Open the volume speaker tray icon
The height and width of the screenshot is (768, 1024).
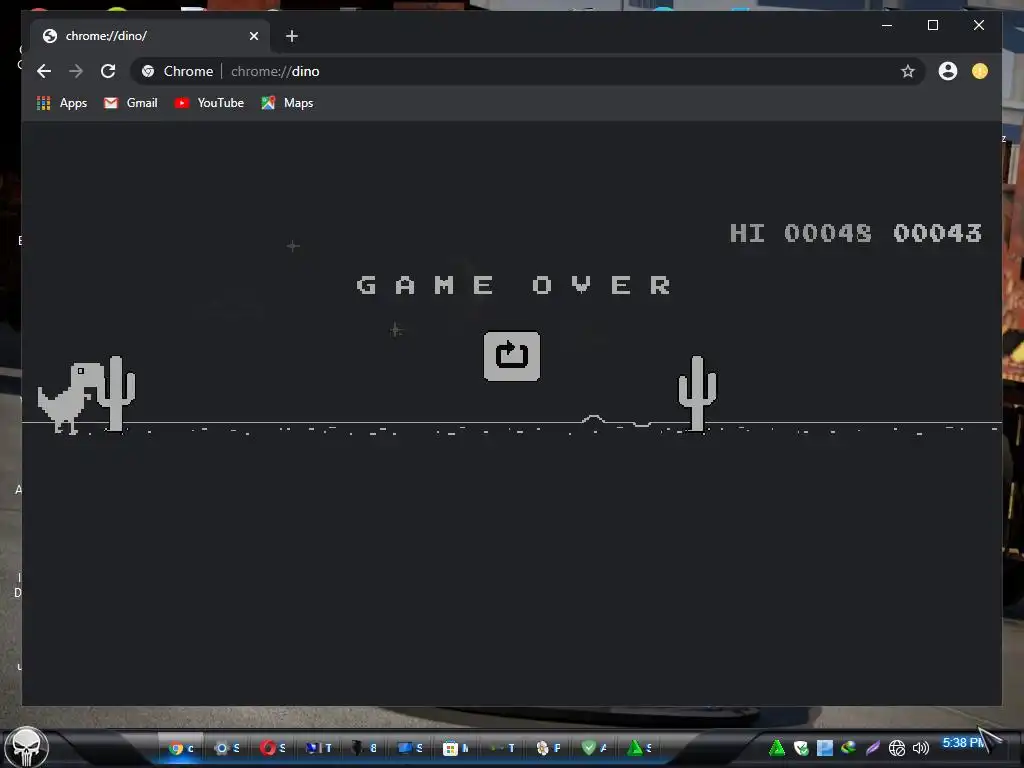click(x=921, y=748)
